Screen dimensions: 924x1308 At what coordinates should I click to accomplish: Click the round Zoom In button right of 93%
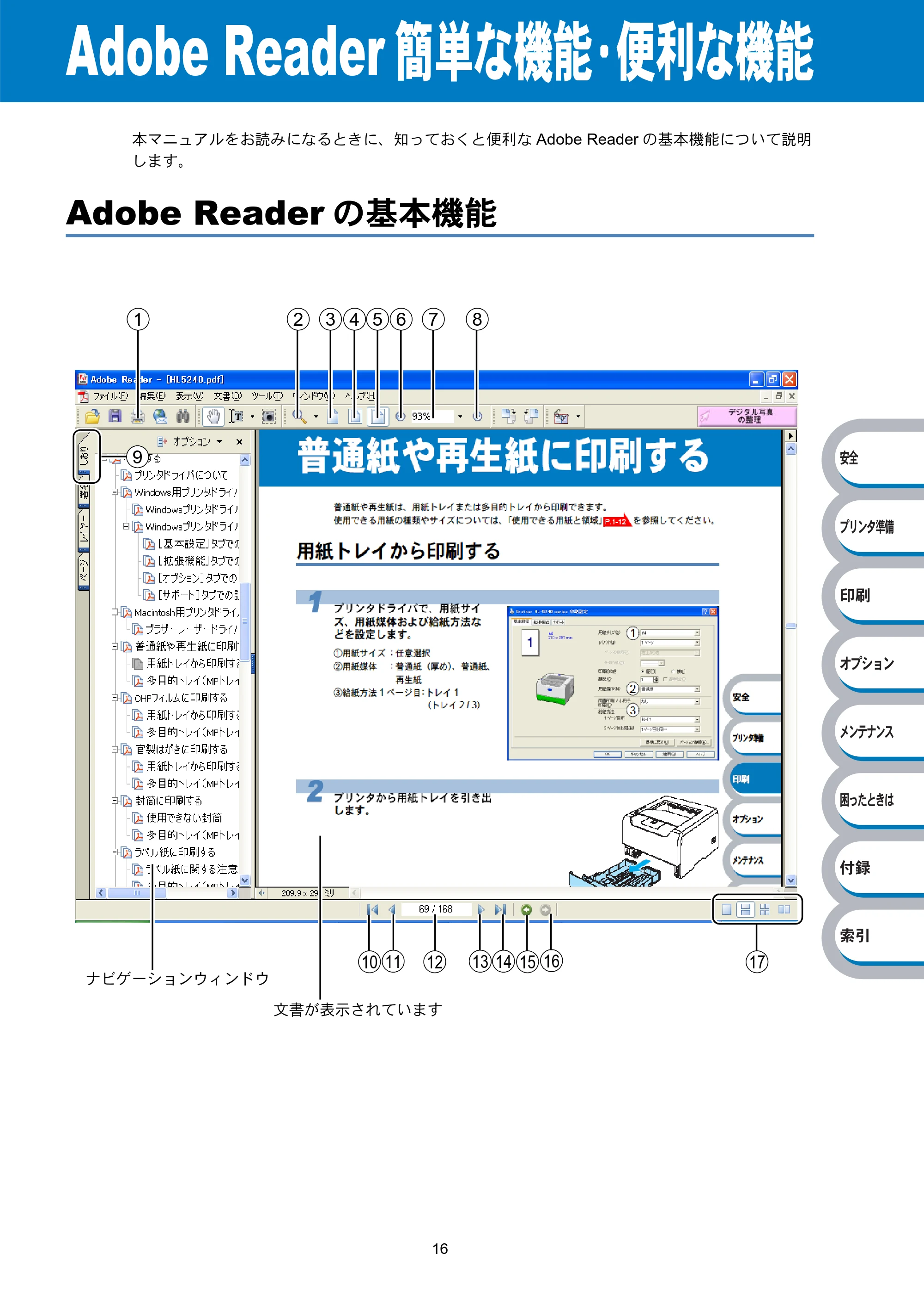[477, 416]
